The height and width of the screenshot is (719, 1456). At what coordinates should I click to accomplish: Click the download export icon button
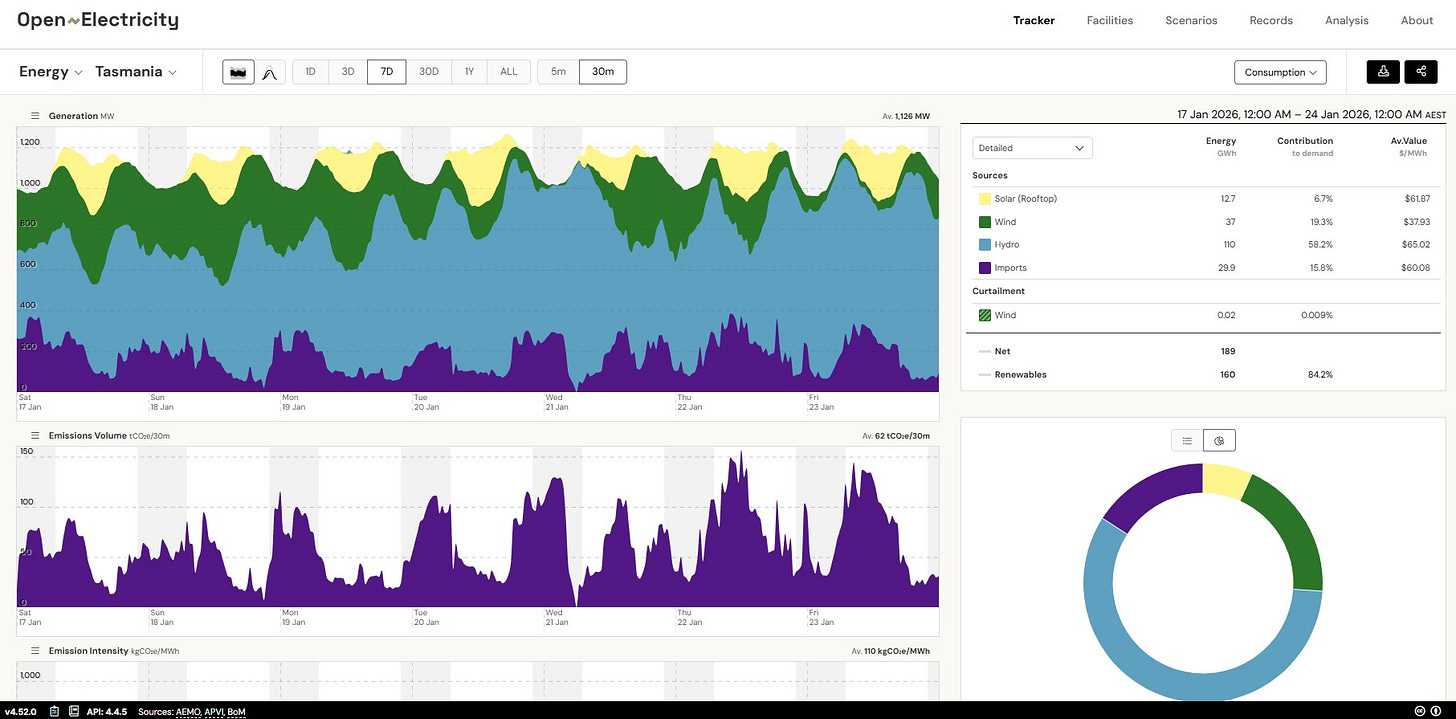[1384, 72]
